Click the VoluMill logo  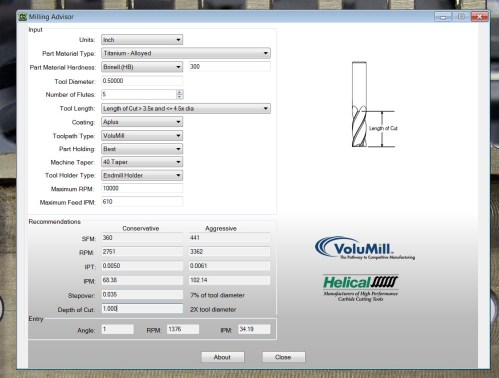pos(365,248)
